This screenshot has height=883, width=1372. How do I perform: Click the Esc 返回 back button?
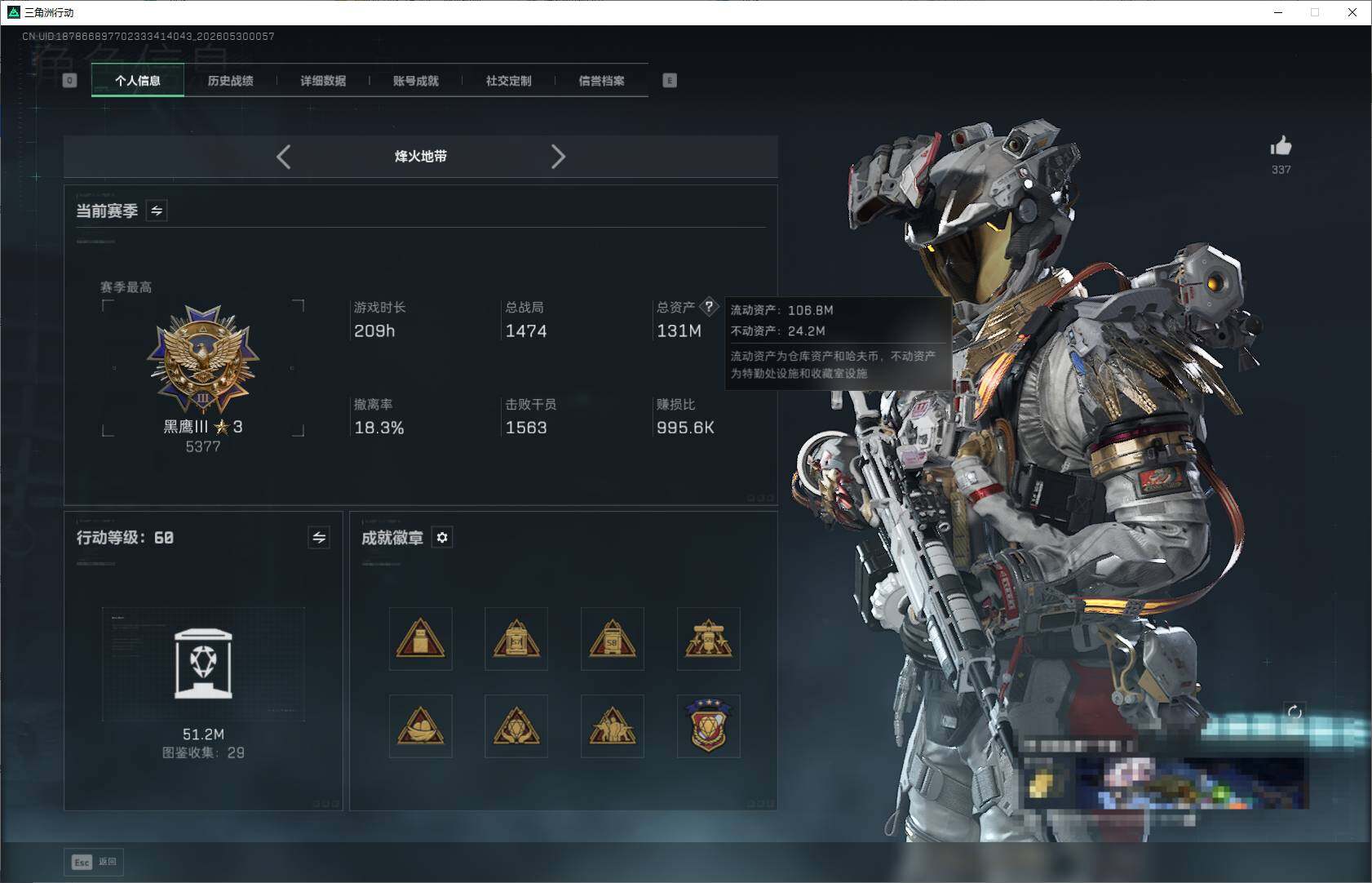point(94,862)
